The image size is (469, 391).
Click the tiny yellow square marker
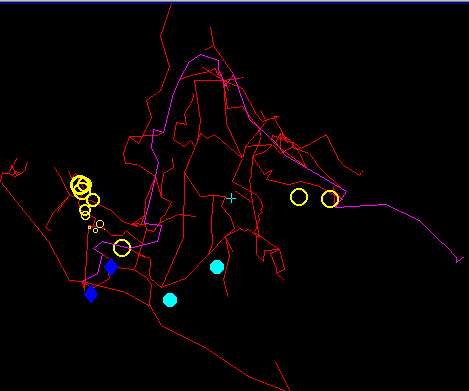89,227
